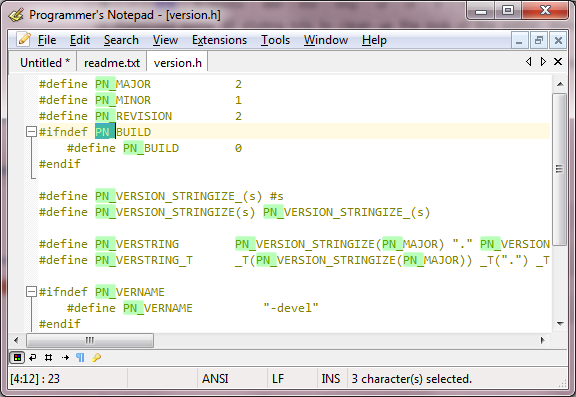Screen dimensions: 576x397
Task: Close the document child window
Action: [x=558, y=40]
